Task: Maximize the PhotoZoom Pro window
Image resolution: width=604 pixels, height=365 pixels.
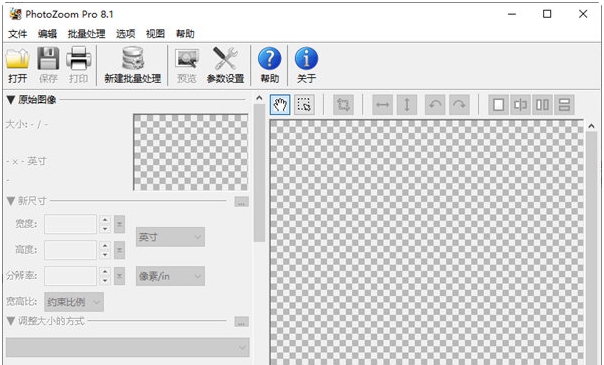Action: point(547,14)
